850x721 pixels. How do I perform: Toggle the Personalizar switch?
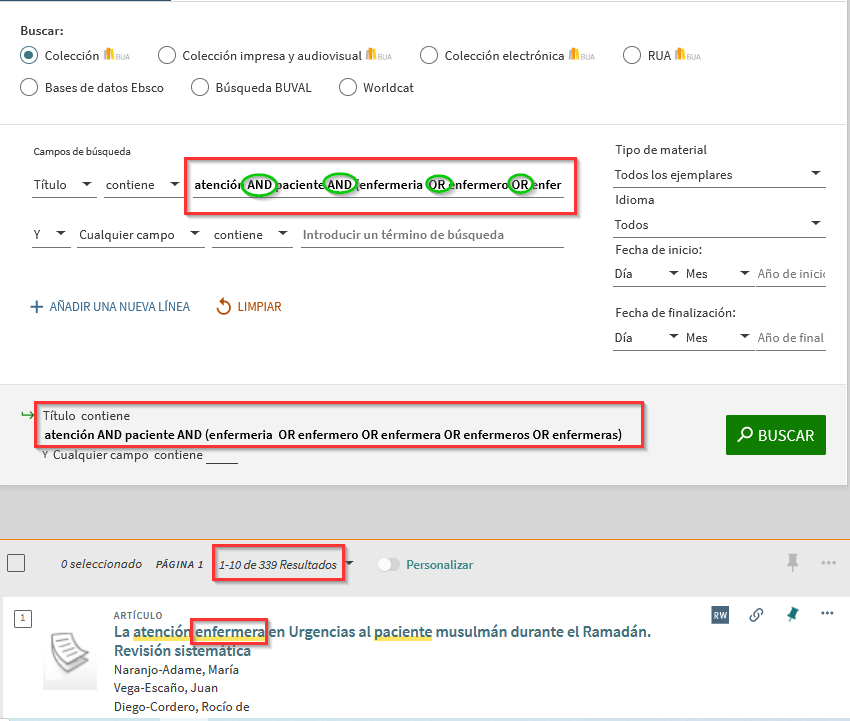[x=389, y=564]
